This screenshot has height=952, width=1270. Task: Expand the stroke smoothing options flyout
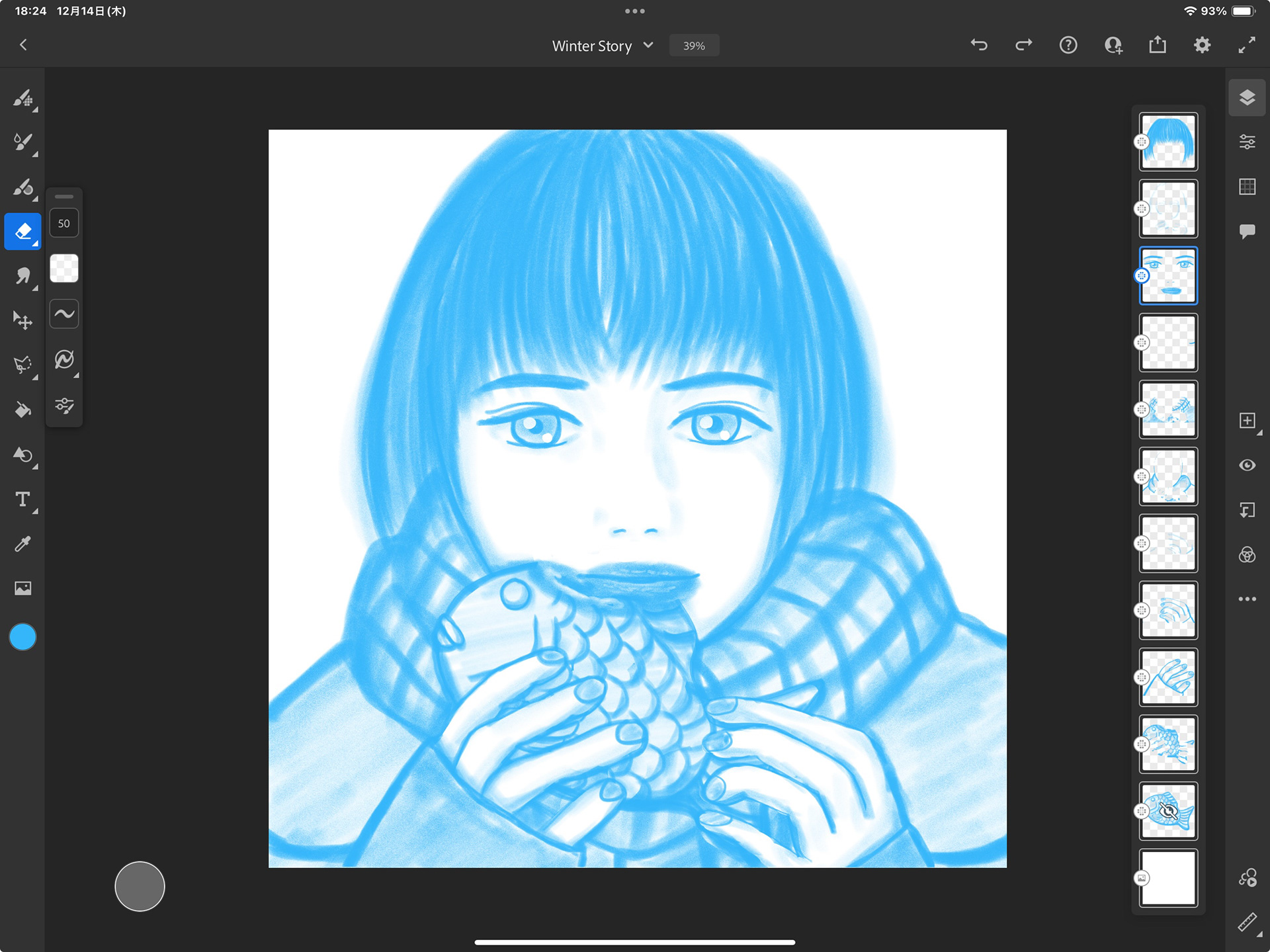tap(65, 360)
